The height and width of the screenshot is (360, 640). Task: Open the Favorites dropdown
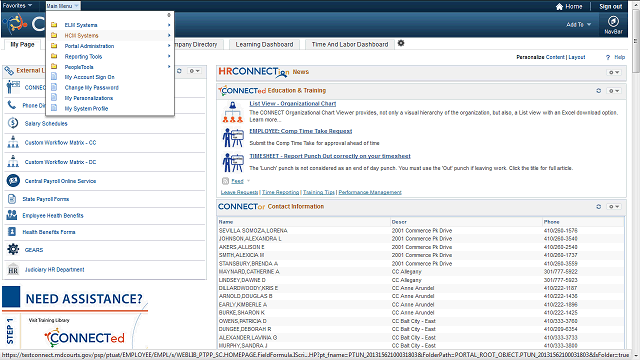pos(17,6)
